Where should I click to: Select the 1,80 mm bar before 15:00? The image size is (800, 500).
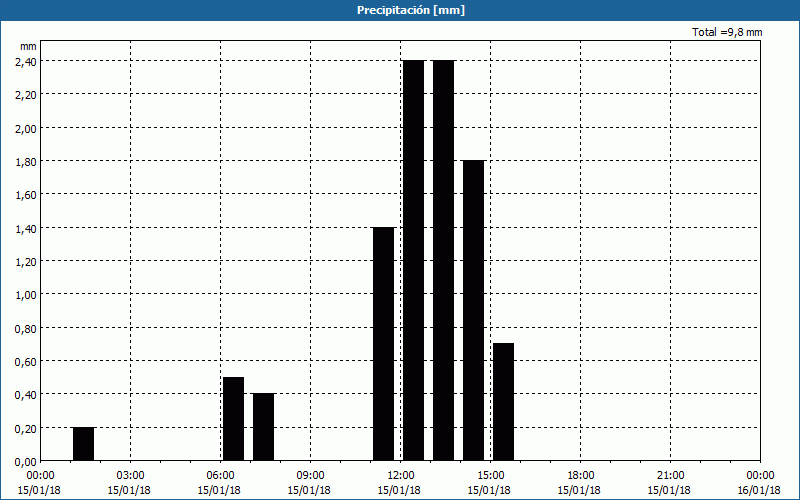(x=473, y=311)
